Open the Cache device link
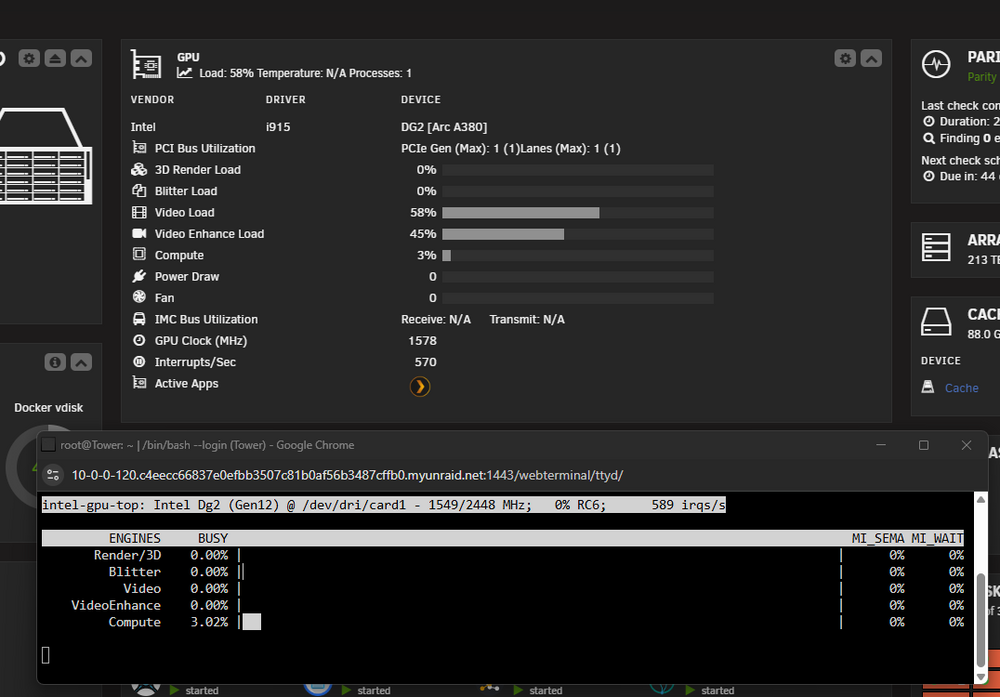This screenshot has width=1000, height=697. pyautogui.click(x=961, y=388)
